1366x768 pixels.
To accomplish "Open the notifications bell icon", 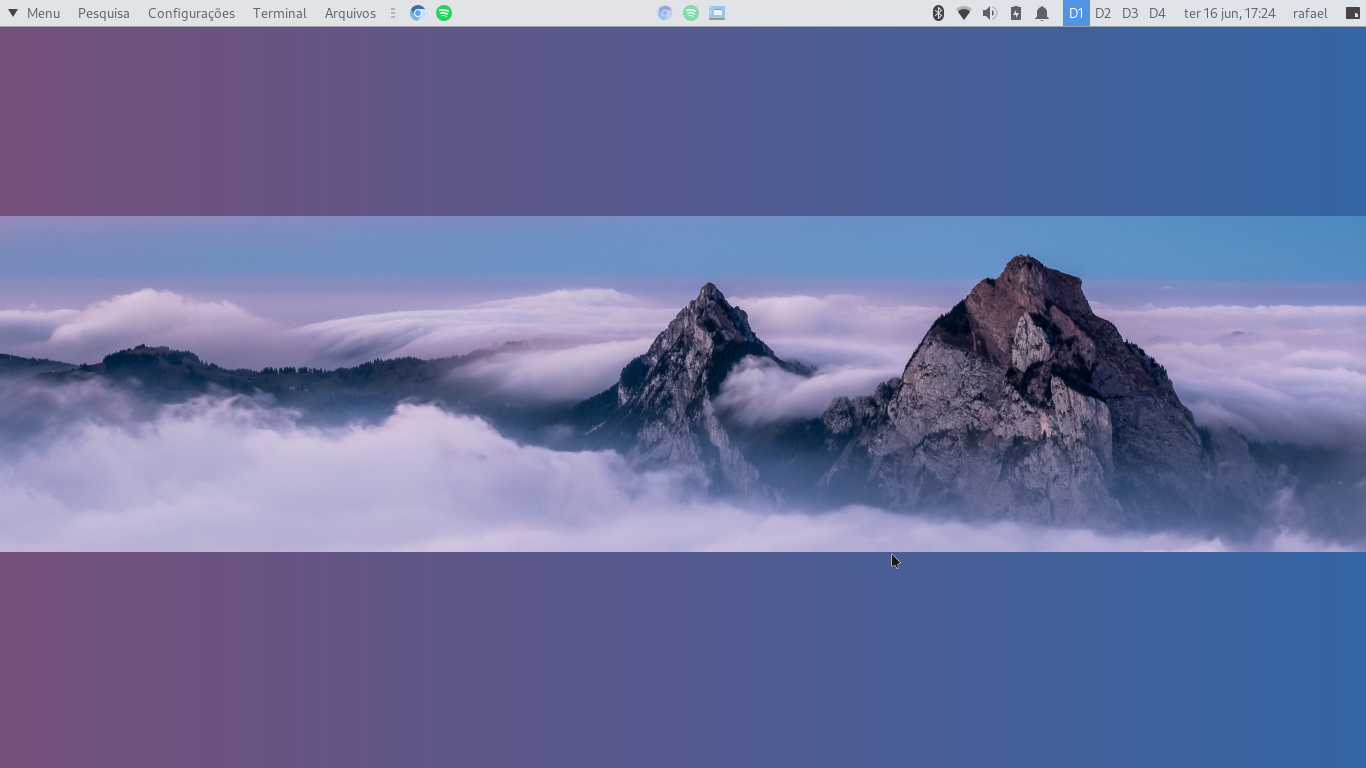I will pyautogui.click(x=1042, y=13).
